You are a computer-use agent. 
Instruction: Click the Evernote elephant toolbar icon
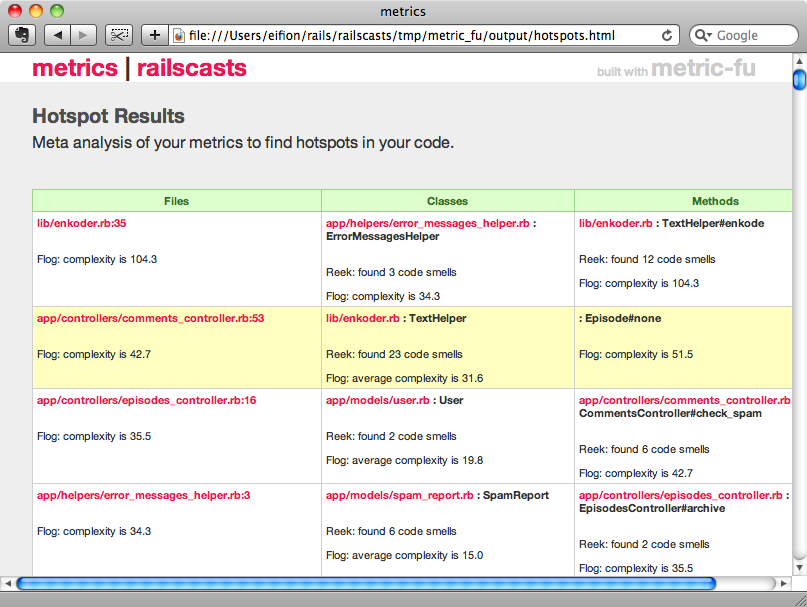point(22,35)
